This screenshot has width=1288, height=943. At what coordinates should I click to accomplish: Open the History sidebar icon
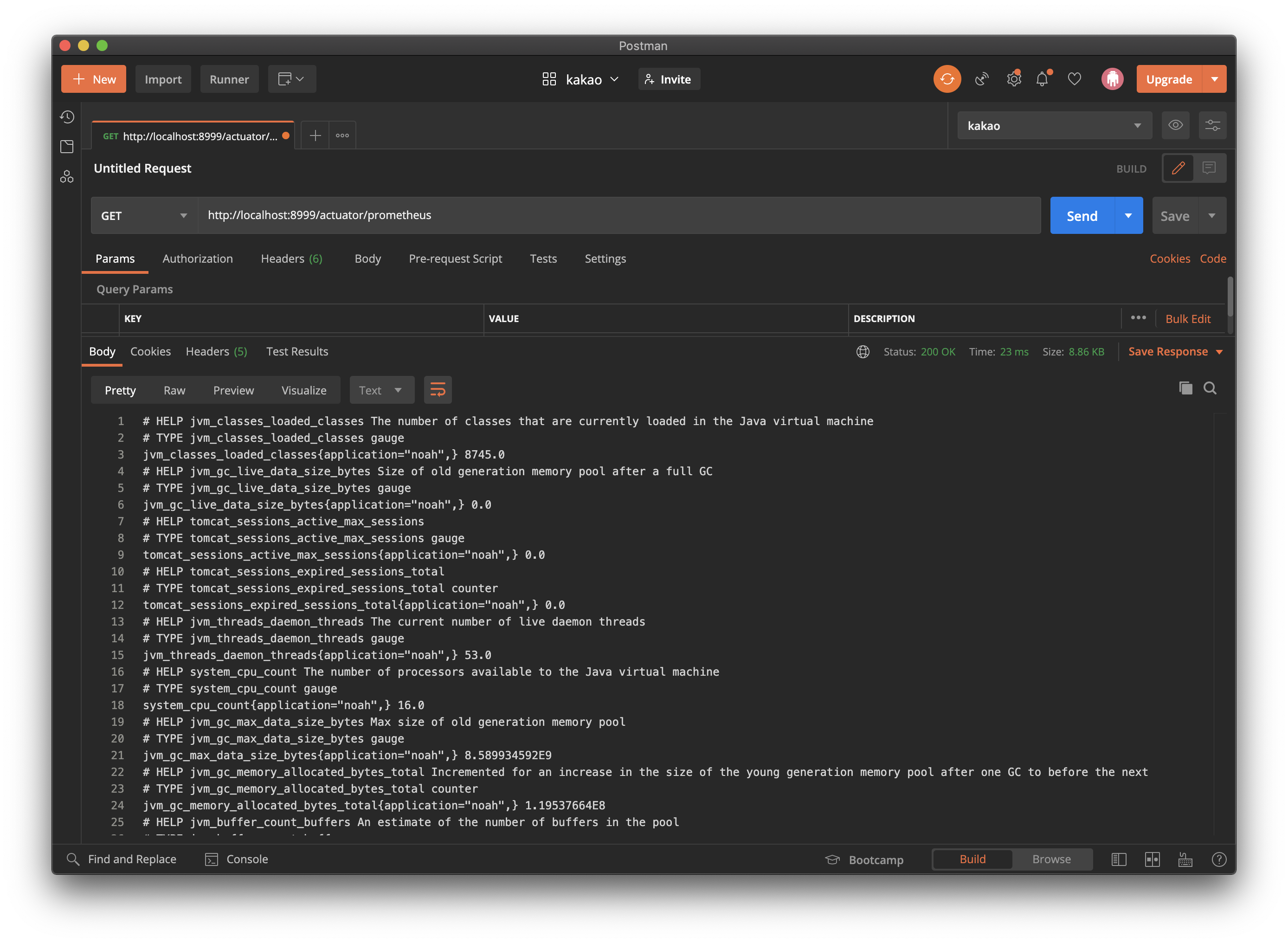tap(67, 117)
